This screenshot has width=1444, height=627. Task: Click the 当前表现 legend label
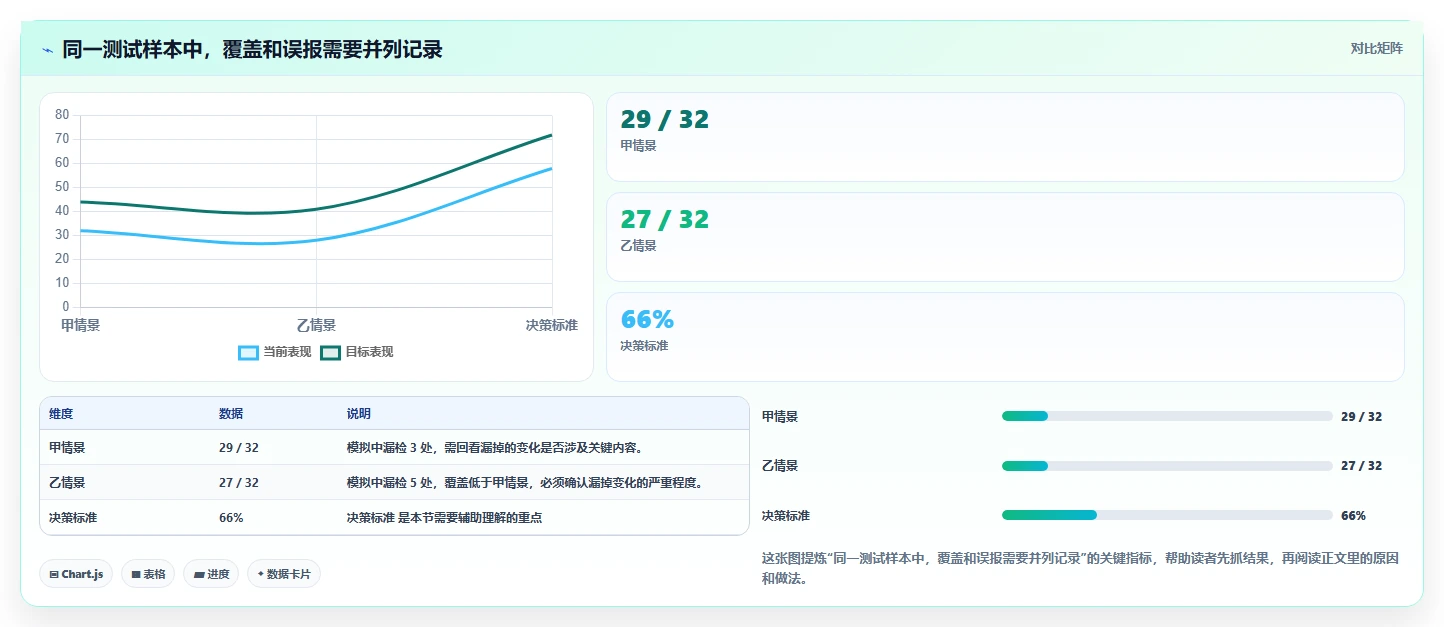coord(287,352)
